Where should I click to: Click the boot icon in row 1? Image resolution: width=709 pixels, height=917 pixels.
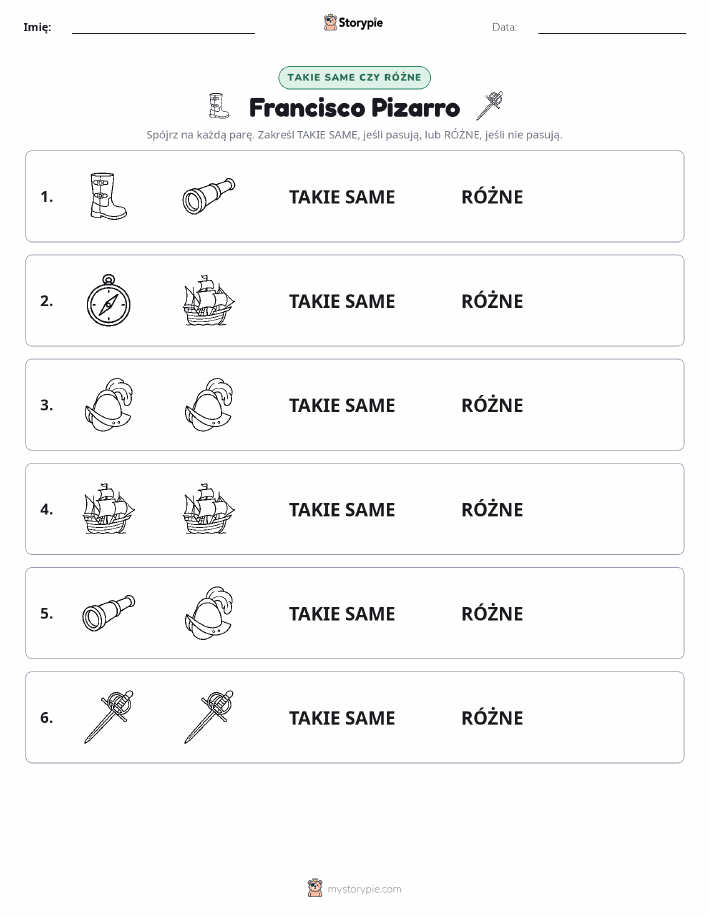(x=108, y=196)
